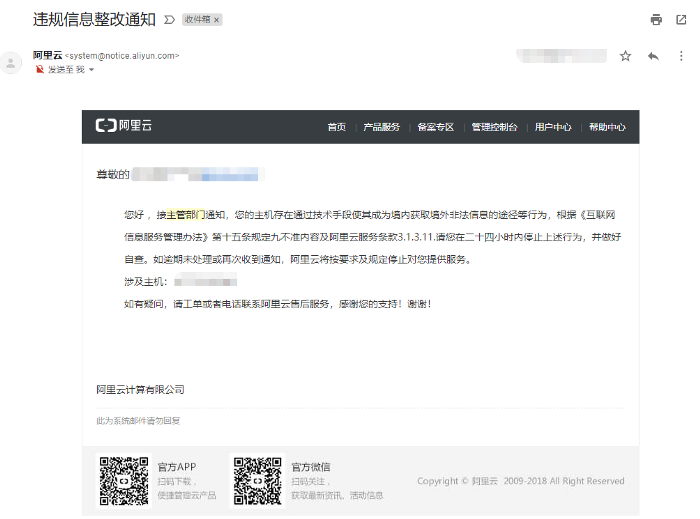Open the email in a new window
Viewport: 700px width, 519px height.
tap(680, 19)
